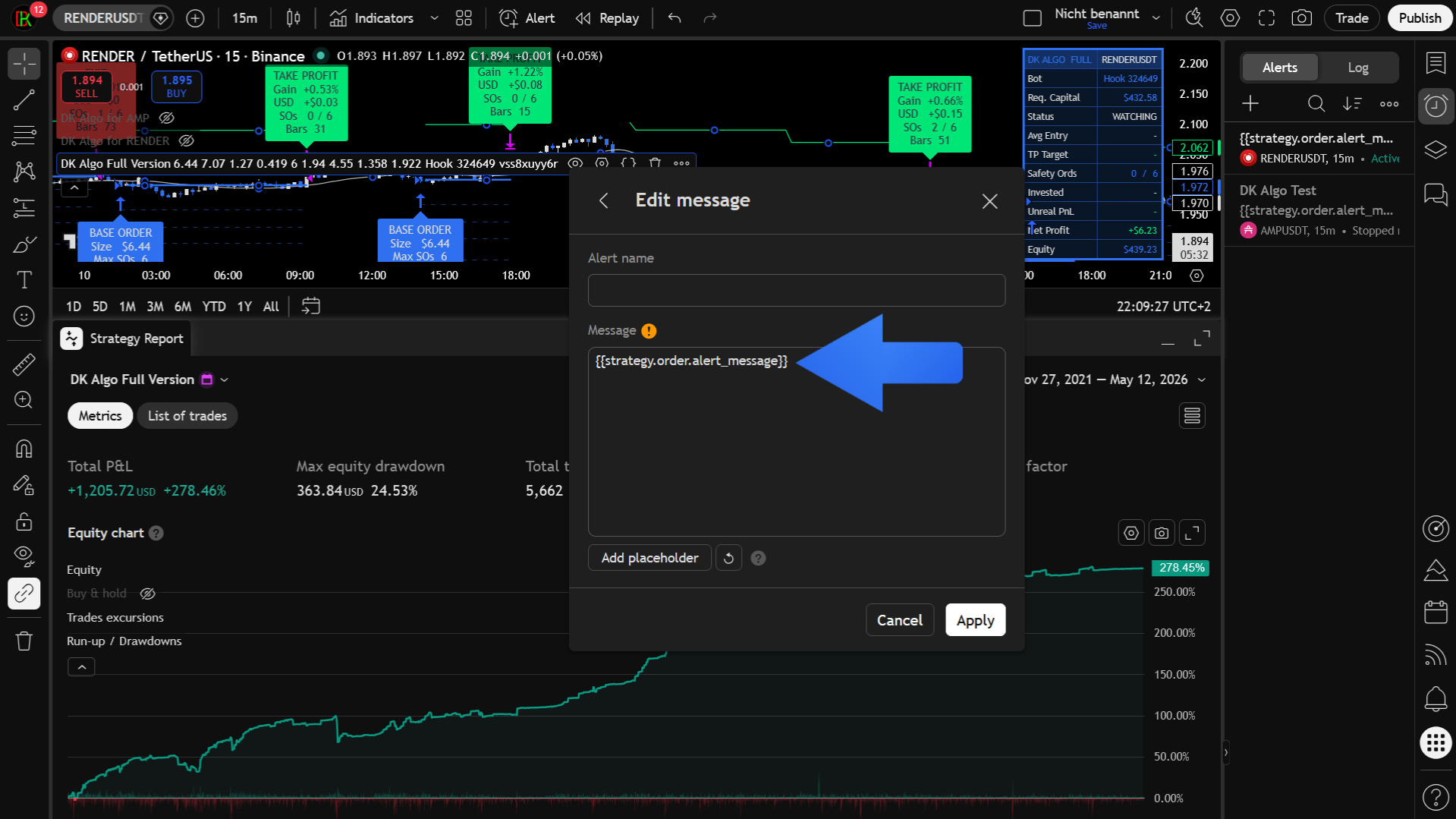Viewport: 1456px width, 819px height.
Task: Expand the DK Algo Full Version strategy dropdown
Action: pyautogui.click(x=225, y=380)
